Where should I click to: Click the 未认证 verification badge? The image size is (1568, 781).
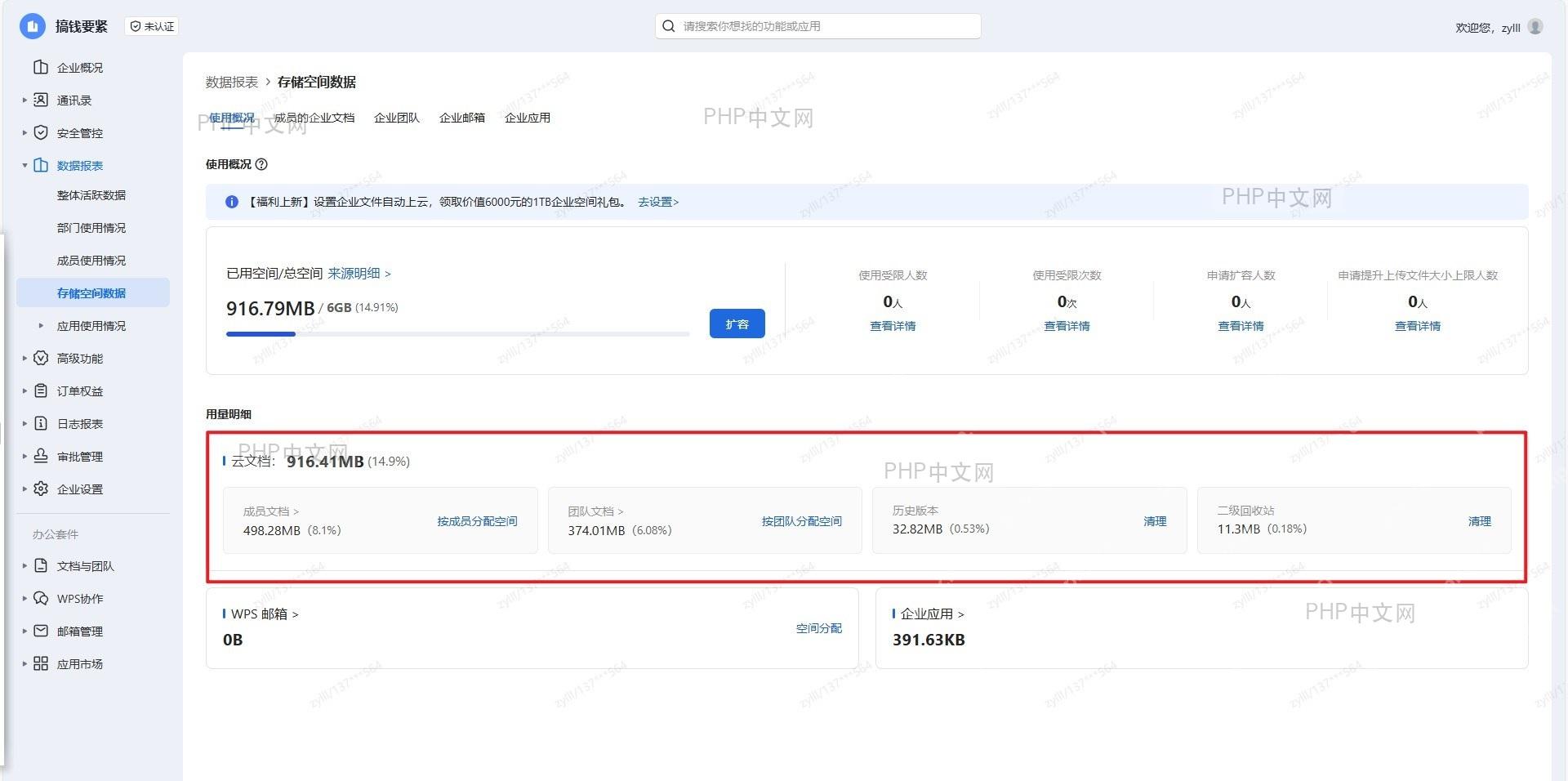[x=153, y=26]
